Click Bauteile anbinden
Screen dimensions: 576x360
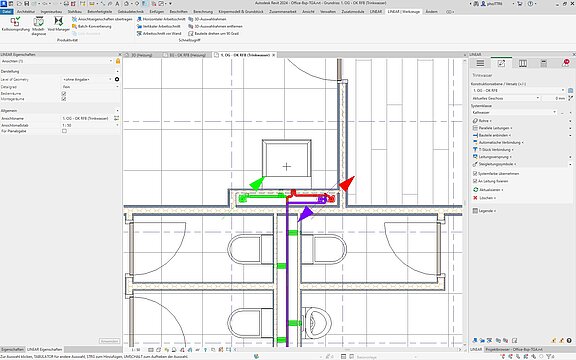(492, 135)
